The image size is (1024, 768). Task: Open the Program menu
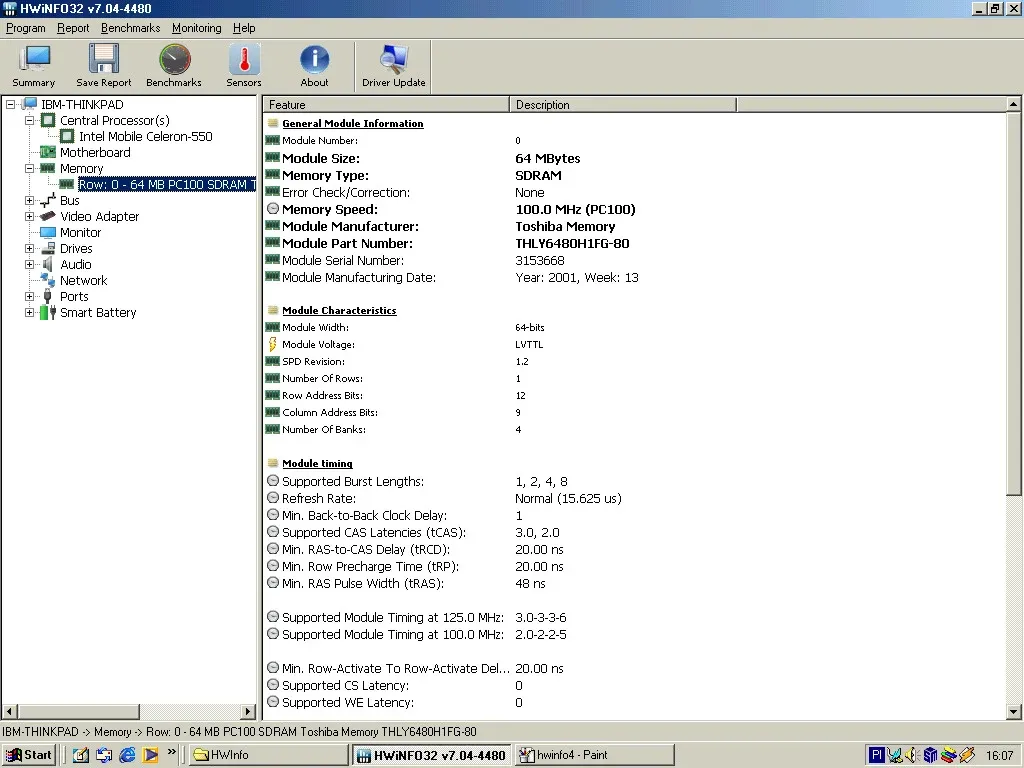click(26, 28)
